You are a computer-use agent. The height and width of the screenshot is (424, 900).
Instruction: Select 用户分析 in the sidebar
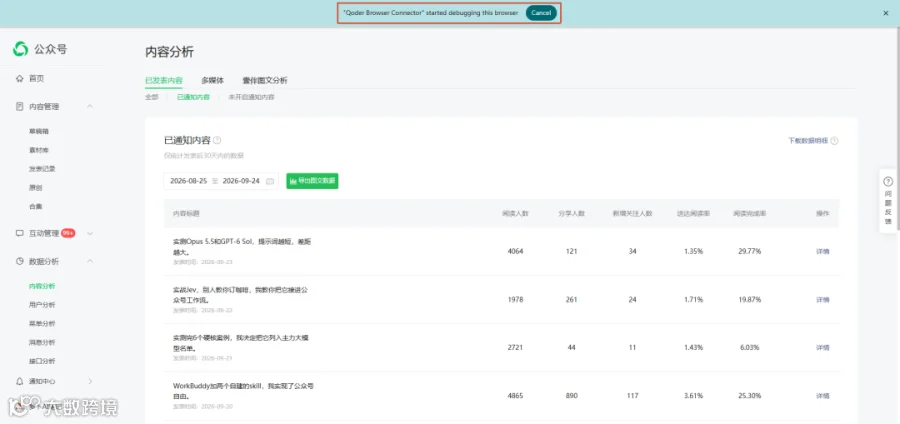[x=42, y=305]
